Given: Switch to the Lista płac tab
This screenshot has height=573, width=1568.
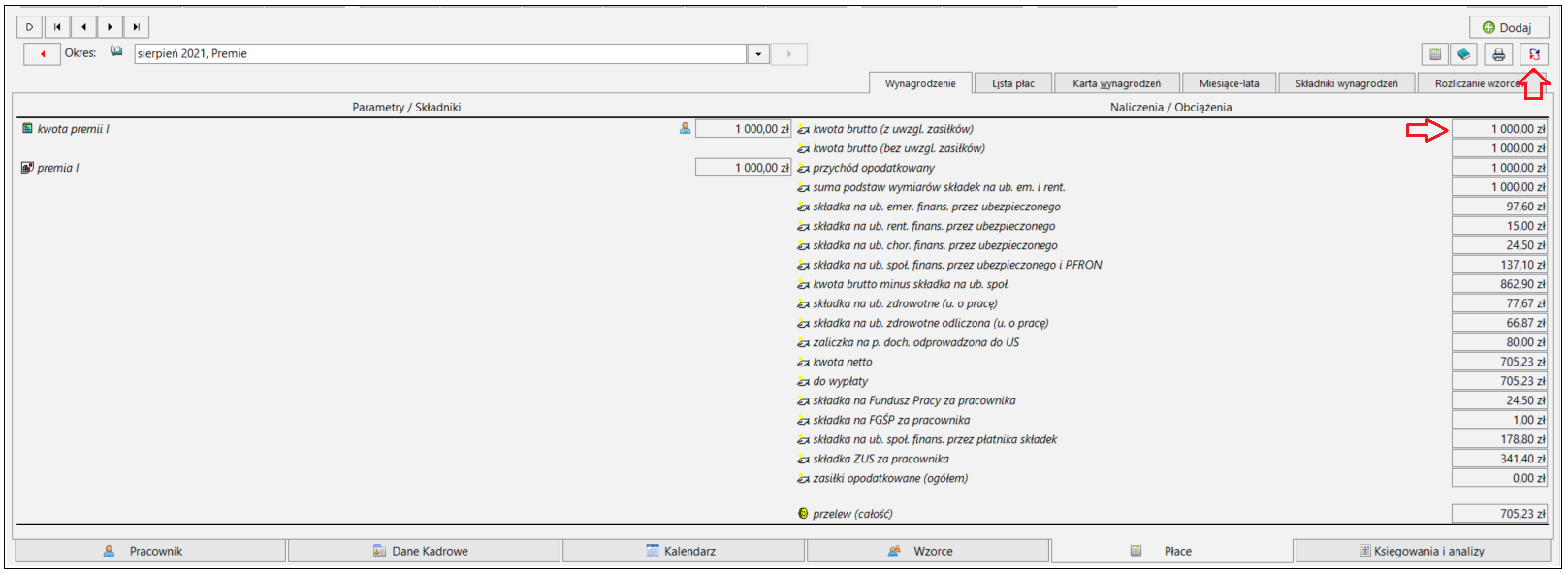Looking at the screenshot, I should (1013, 83).
